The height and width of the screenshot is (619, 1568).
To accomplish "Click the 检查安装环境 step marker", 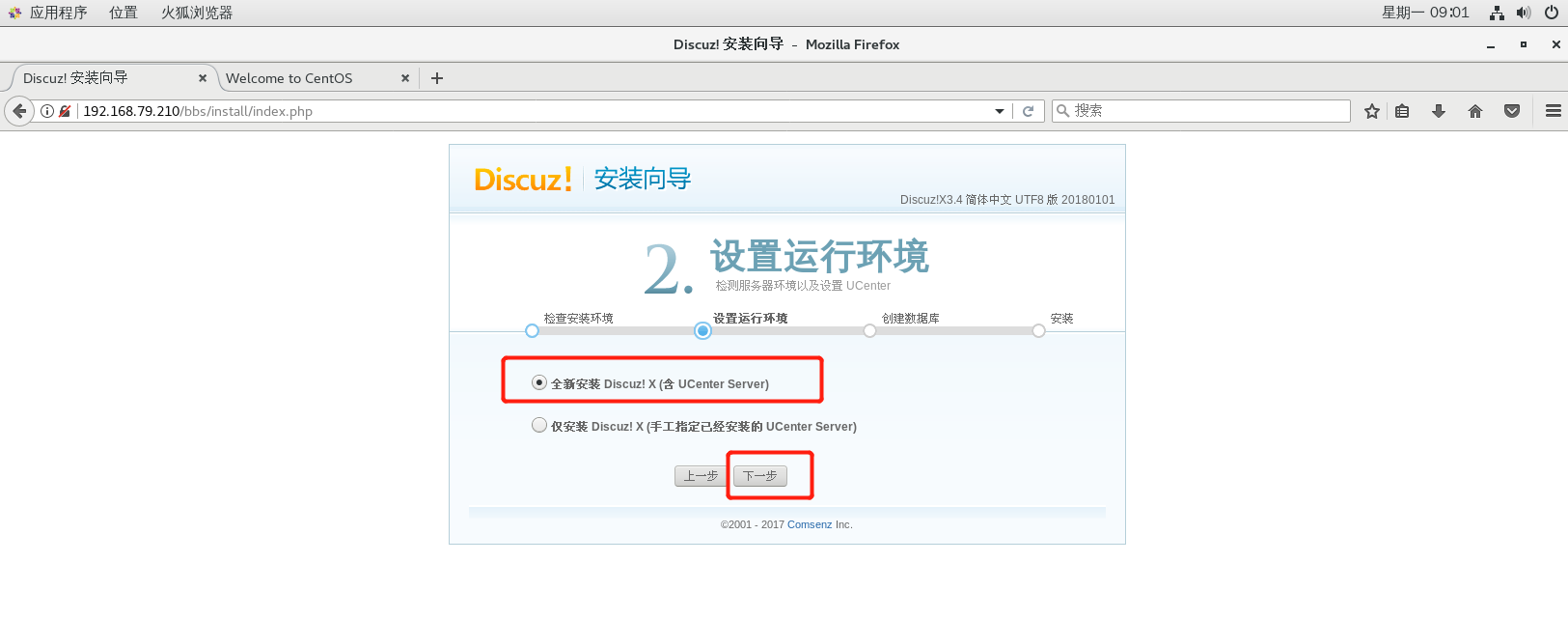I will coord(532,330).
